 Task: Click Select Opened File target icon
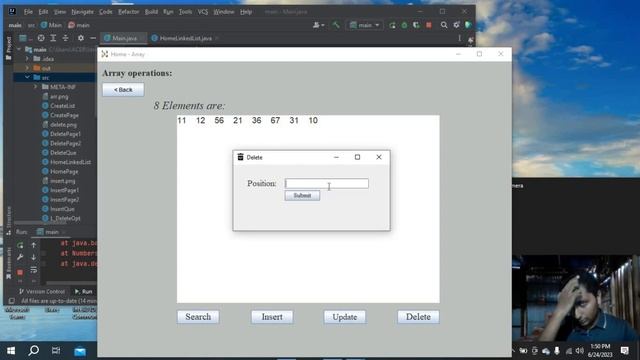(41, 38)
